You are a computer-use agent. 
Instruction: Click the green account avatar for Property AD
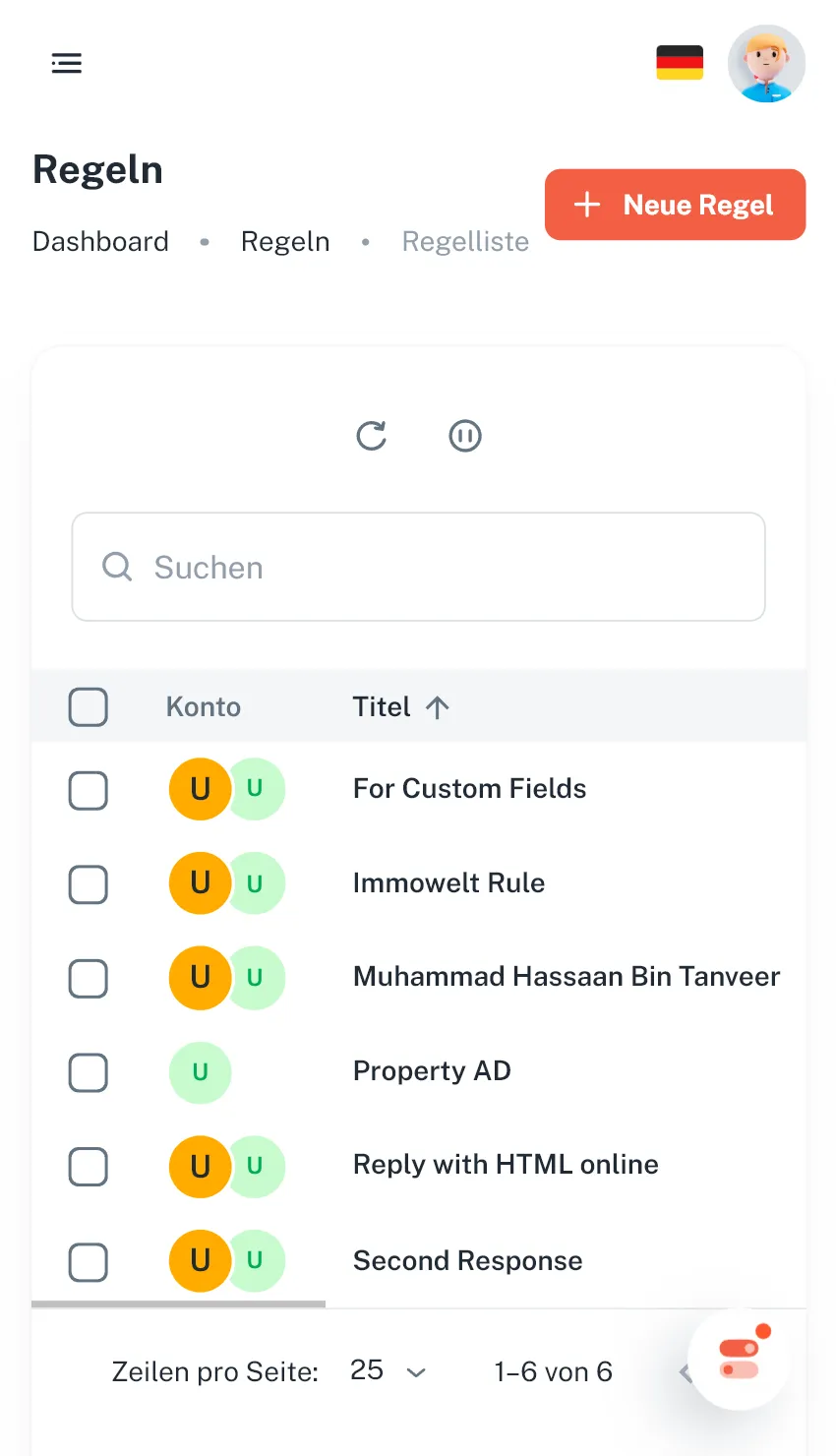(x=200, y=1072)
